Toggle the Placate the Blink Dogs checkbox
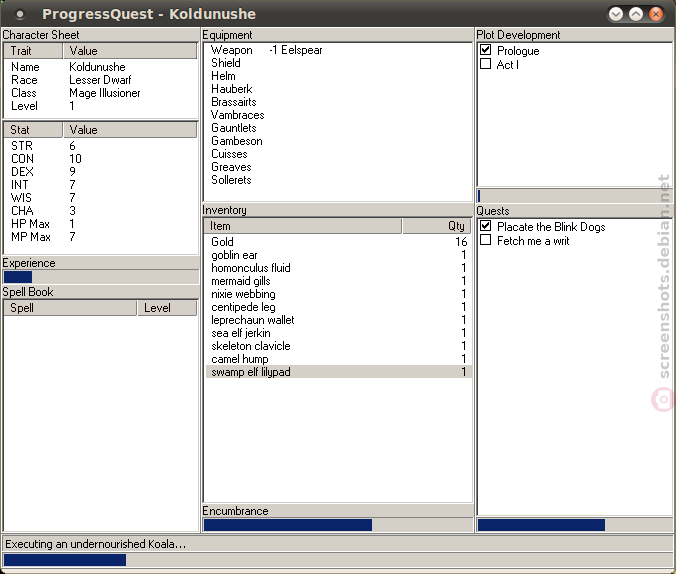The width and height of the screenshot is (676, 574). pyautogui.click(x=485, y=226)
